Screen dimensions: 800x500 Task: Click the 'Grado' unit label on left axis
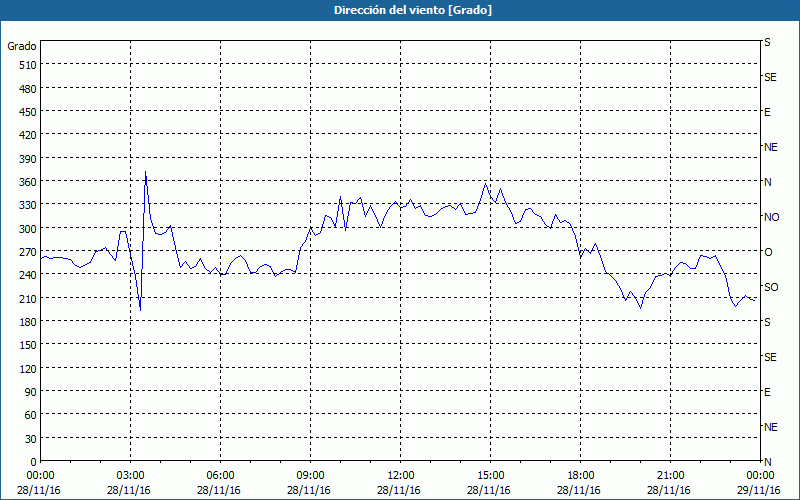[x=22, y=46]
